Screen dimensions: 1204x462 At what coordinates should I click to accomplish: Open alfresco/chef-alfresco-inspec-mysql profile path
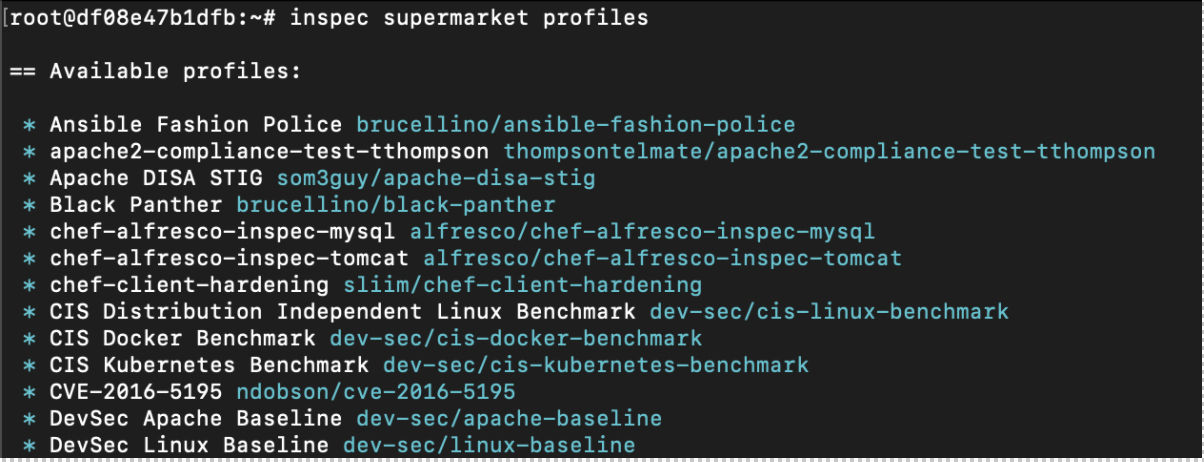pyautogui.click(x=642, y=232)
